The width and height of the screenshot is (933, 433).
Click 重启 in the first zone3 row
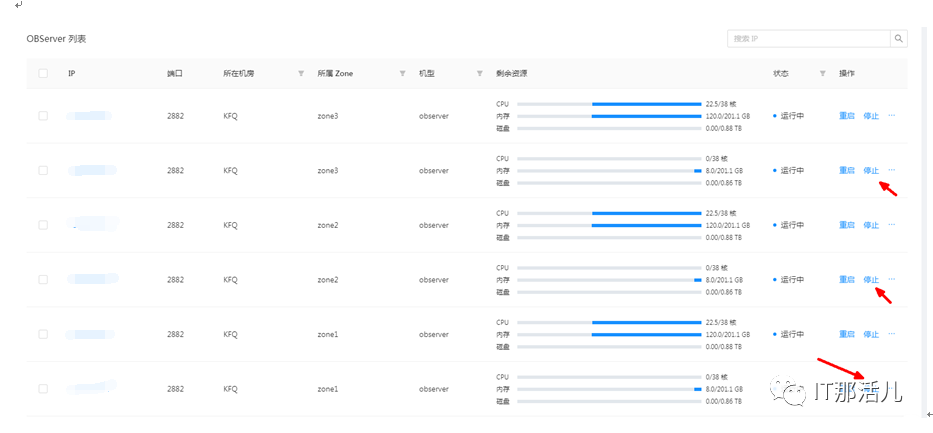(x=847, y=116)
